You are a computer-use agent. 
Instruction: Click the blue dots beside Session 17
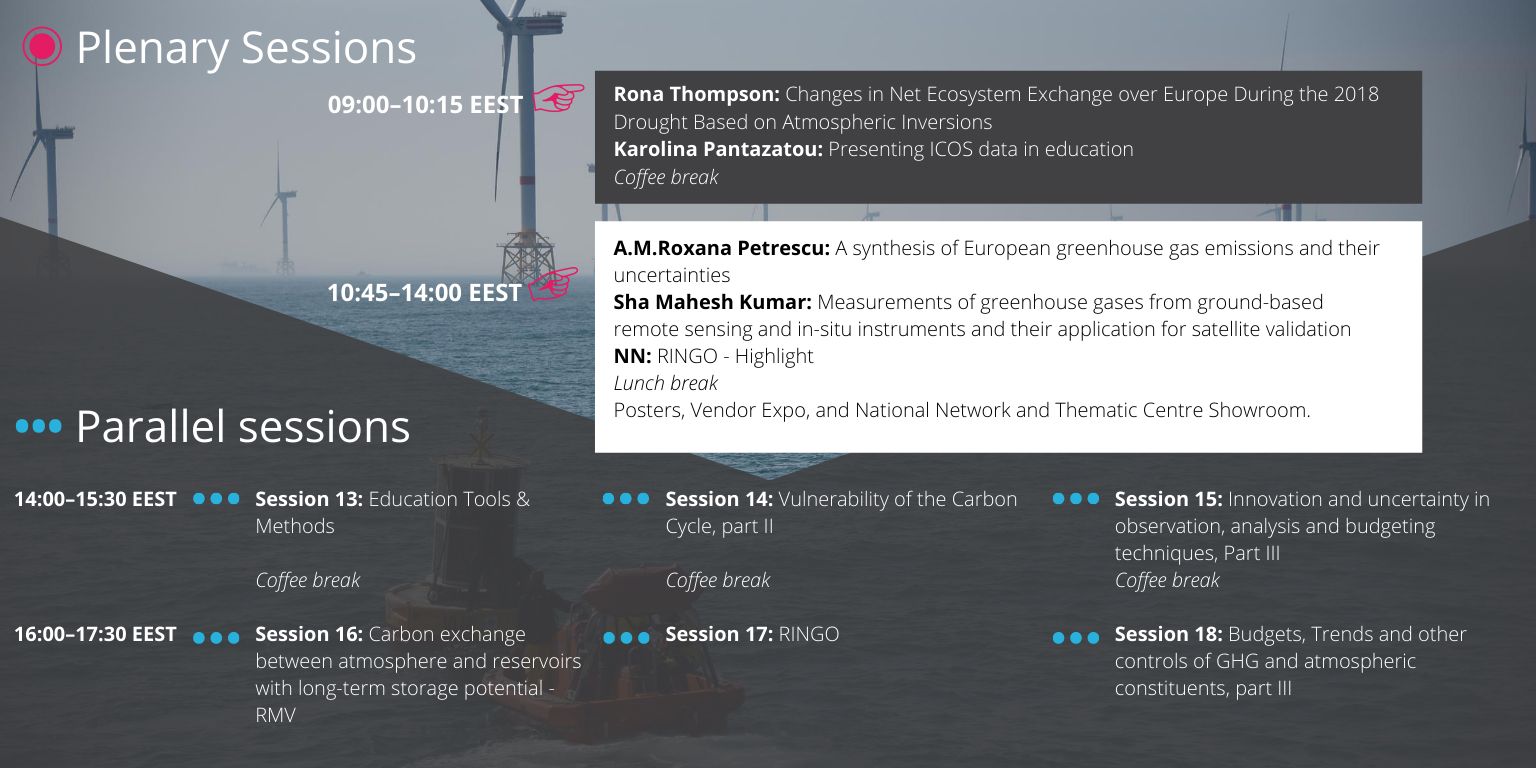coord(626,636)
